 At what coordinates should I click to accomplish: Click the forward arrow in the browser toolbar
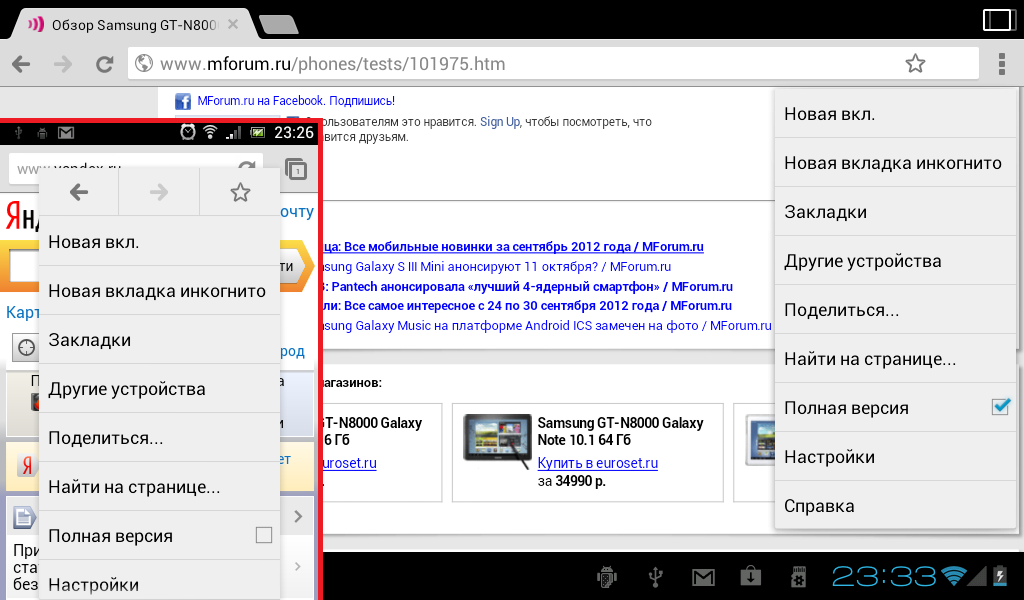62,64
